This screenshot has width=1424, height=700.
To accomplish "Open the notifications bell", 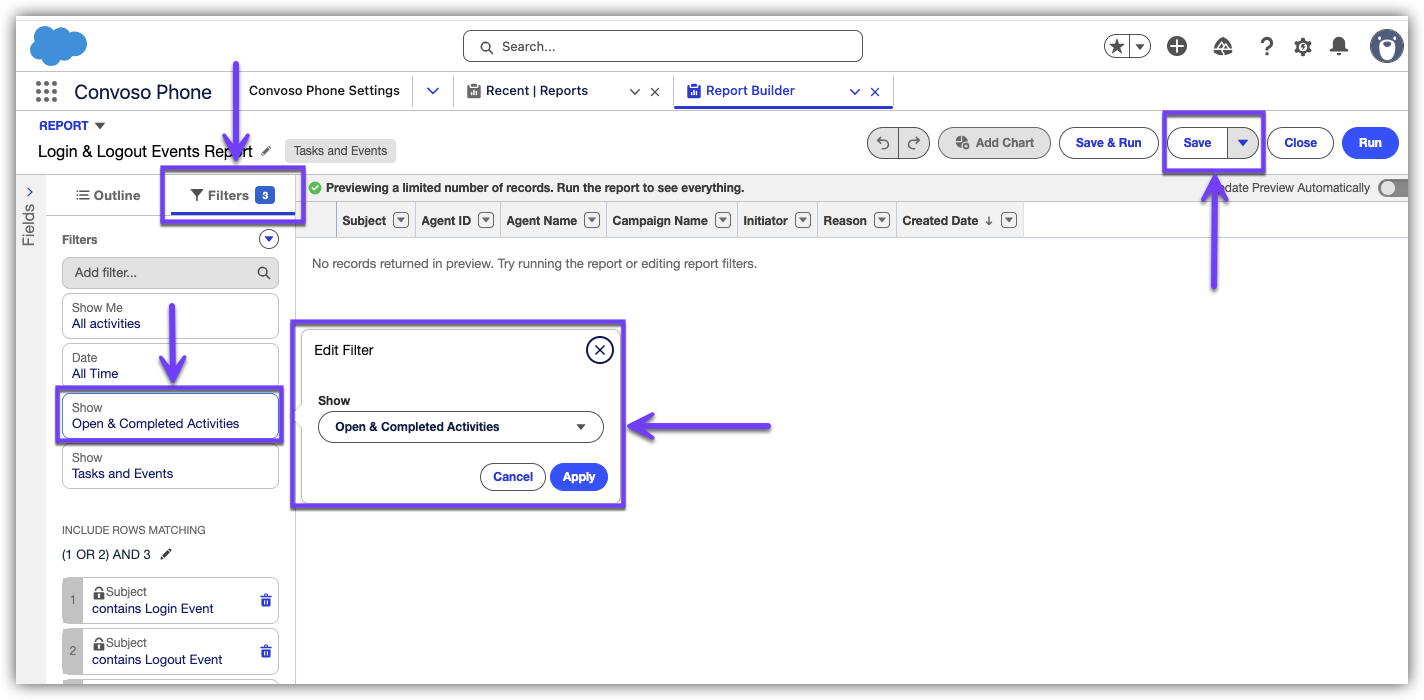I will tap(1338, 46).
